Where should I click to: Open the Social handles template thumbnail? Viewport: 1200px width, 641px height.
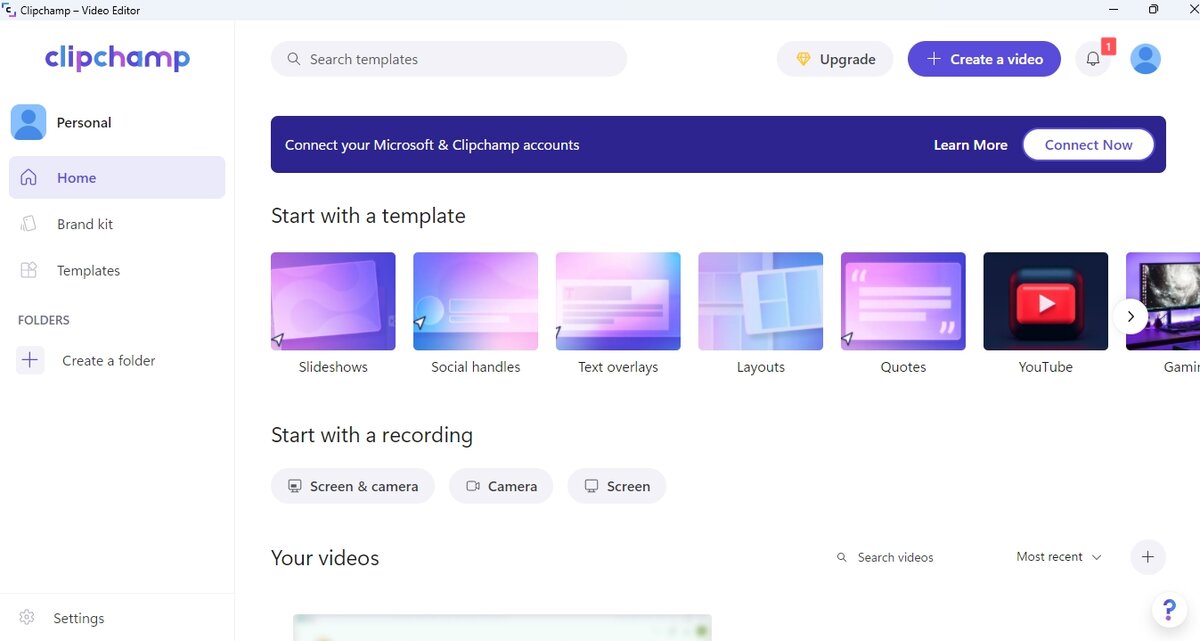tap(476, 301)
